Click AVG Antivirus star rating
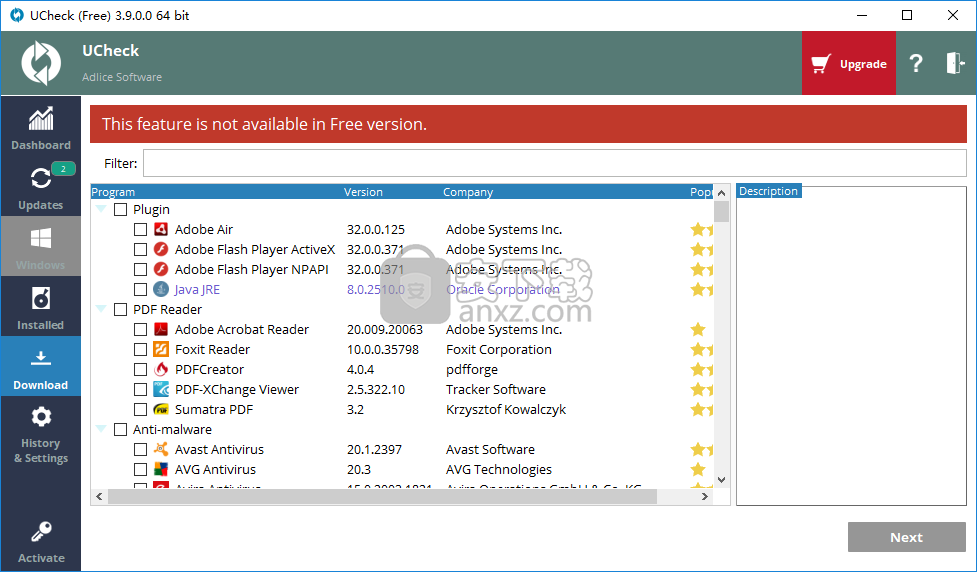The width and height of the screenshot is (977, 572). point(698,469)
